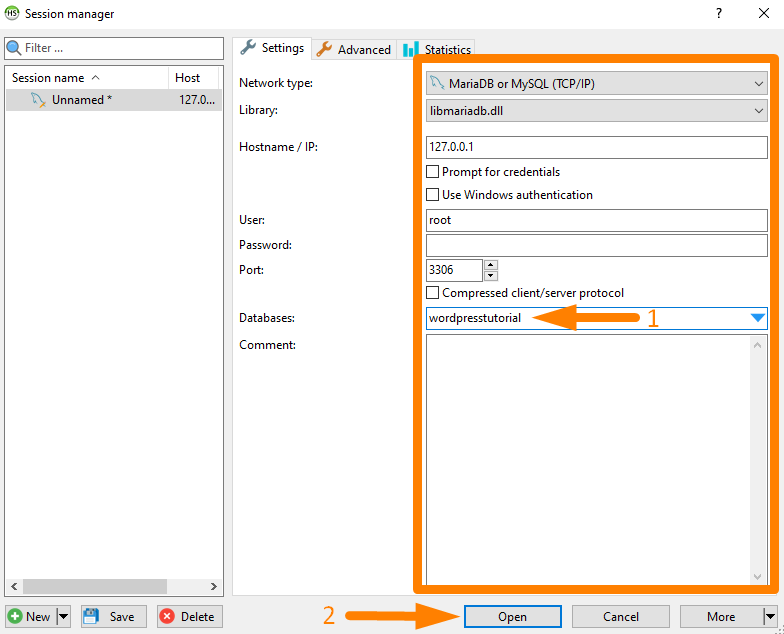This screenshot has height=634, width=784.
Task: Click the Hostname / IP field
Action: [596, 148]
